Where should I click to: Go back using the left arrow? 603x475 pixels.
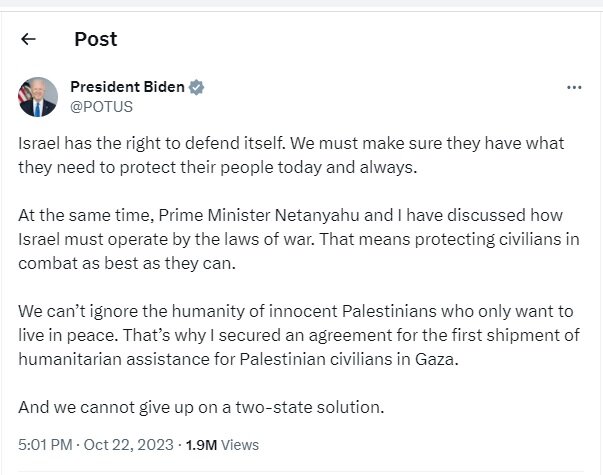point(28,40)
